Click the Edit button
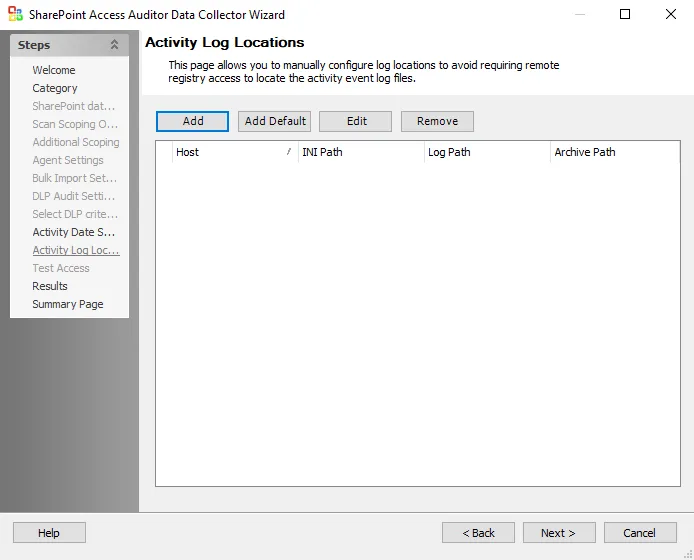694x560 pixels. click(355, 121)
